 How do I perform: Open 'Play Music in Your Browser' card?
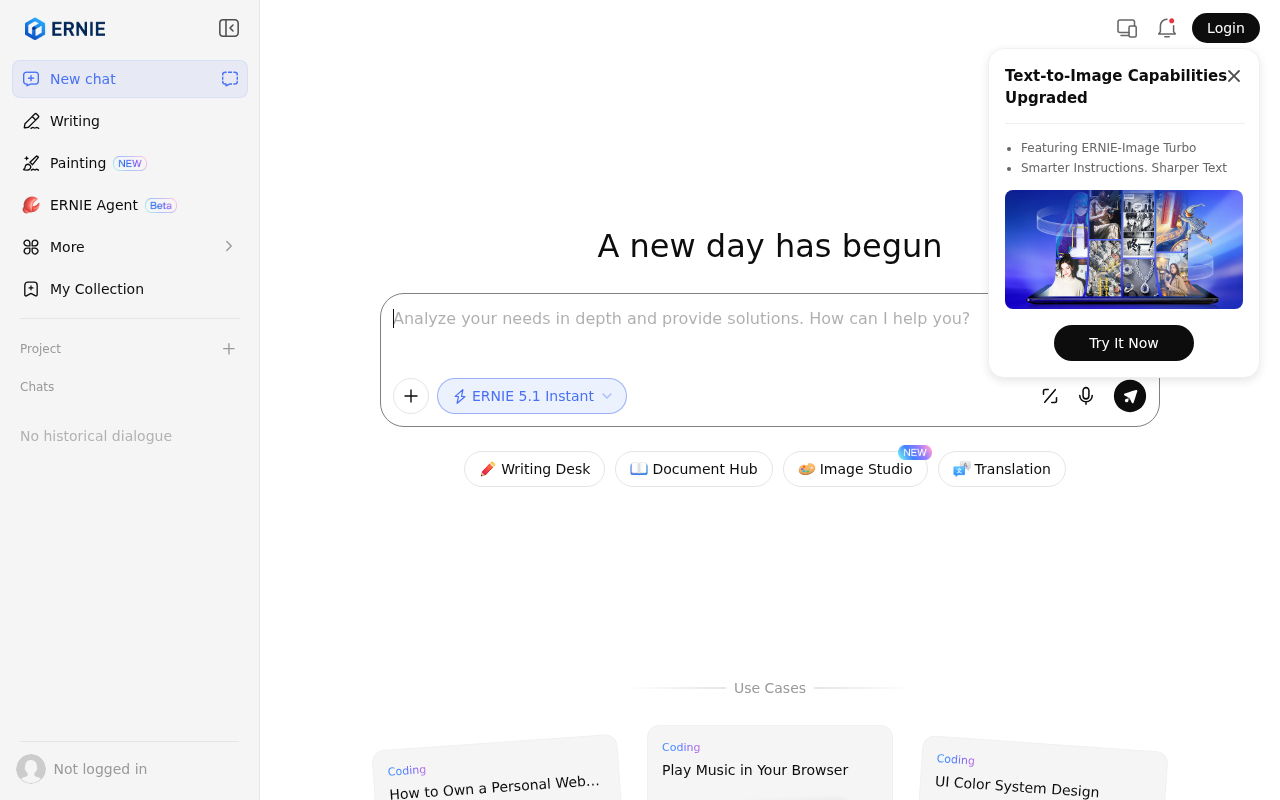tap(770, 762)
